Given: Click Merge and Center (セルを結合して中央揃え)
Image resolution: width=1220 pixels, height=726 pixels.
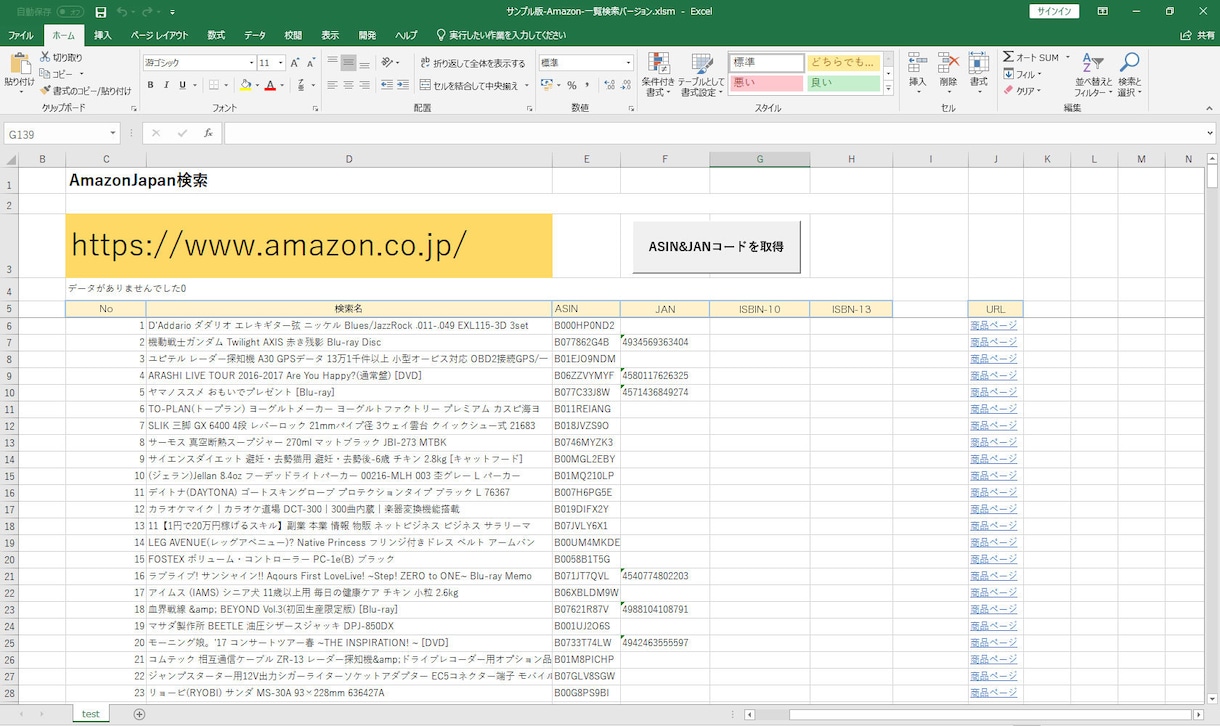Looking at the screenshot, I should point(468,85).
